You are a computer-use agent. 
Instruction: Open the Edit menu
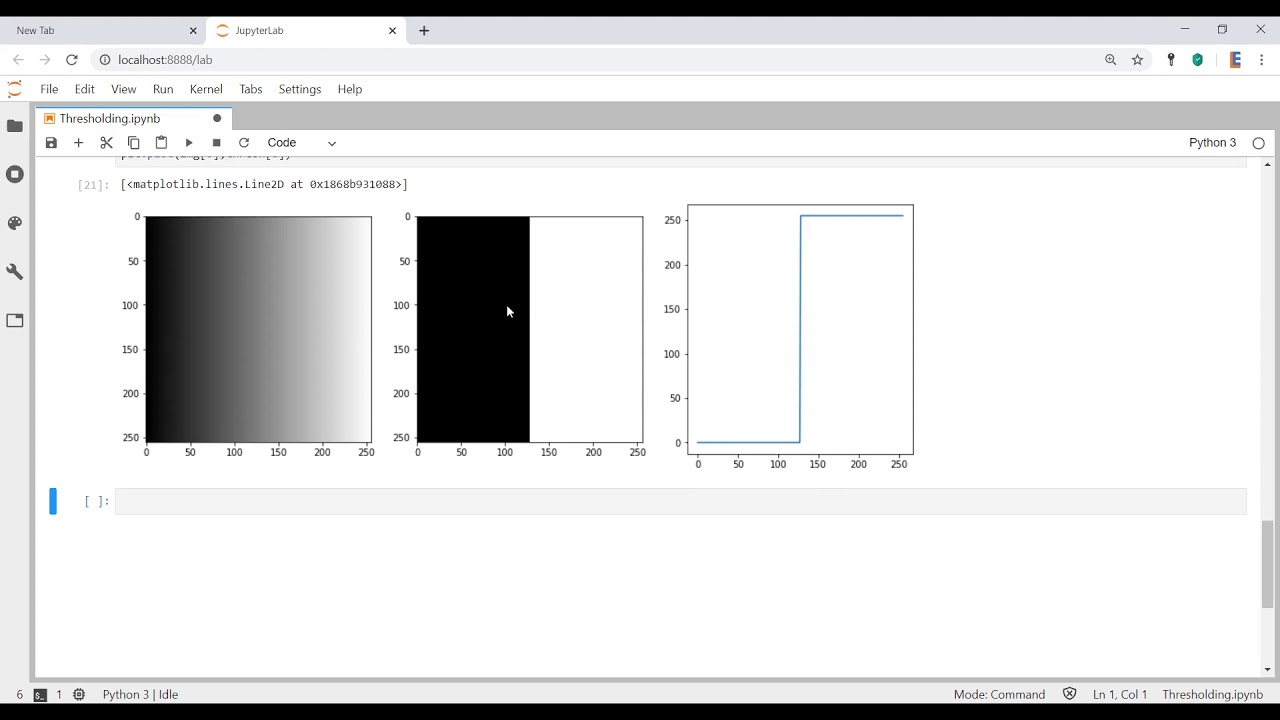click(x=85, y=89)
